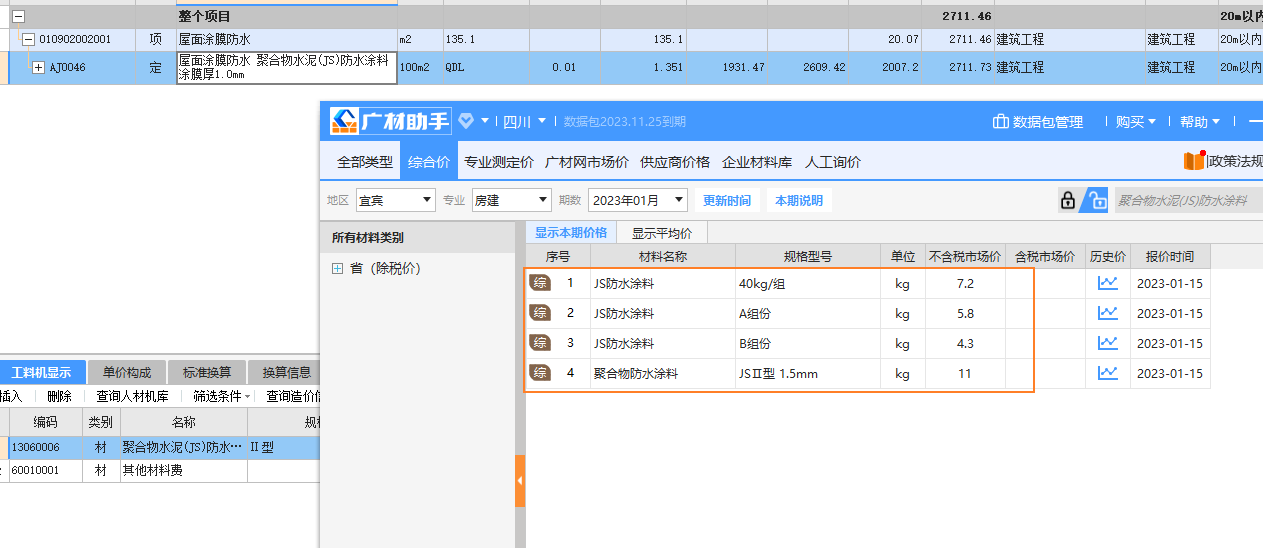Switch to the 供应商价格 tab

click(675, 162)
